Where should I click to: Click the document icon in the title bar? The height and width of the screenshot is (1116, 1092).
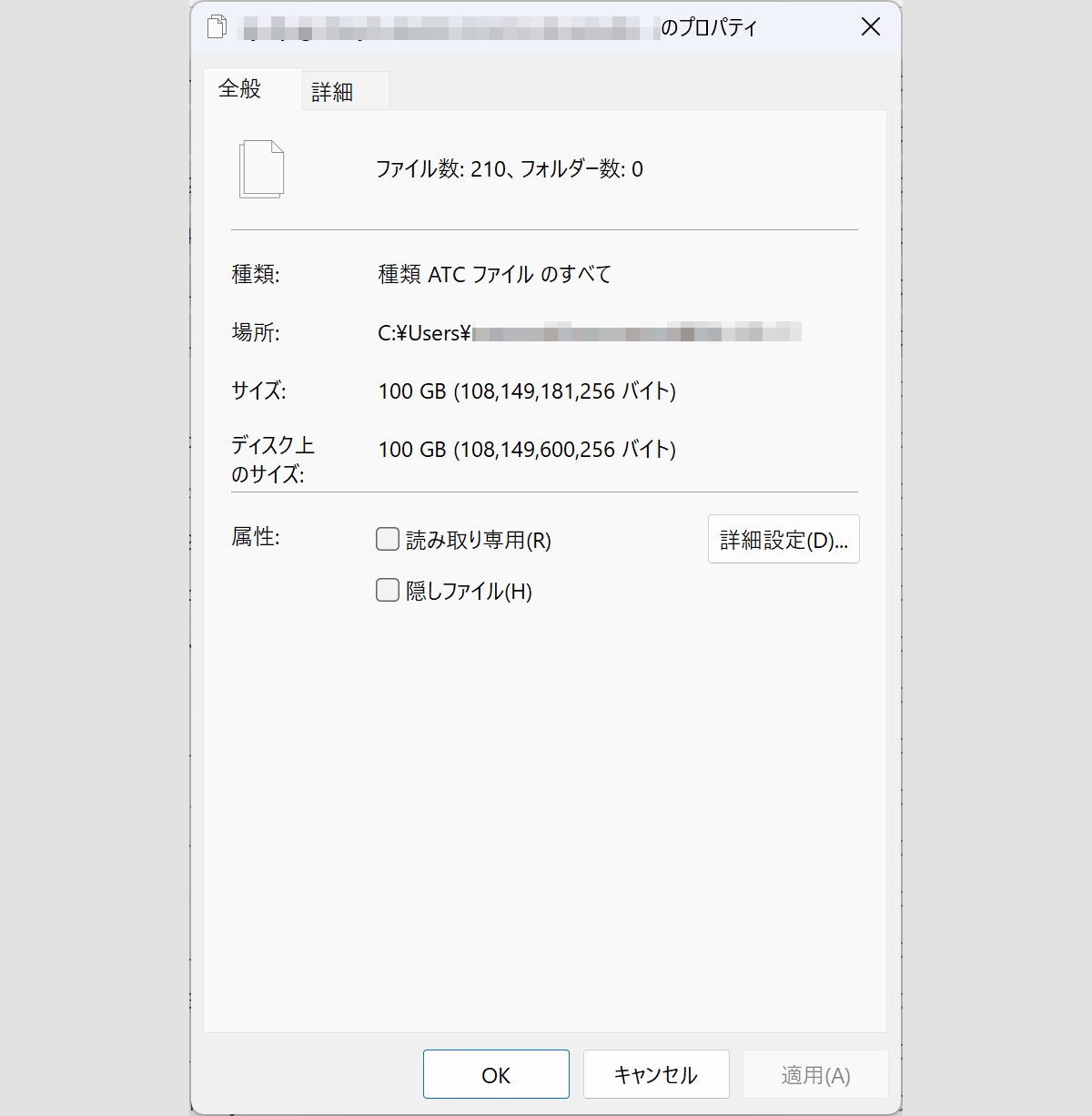pos(216,27)
